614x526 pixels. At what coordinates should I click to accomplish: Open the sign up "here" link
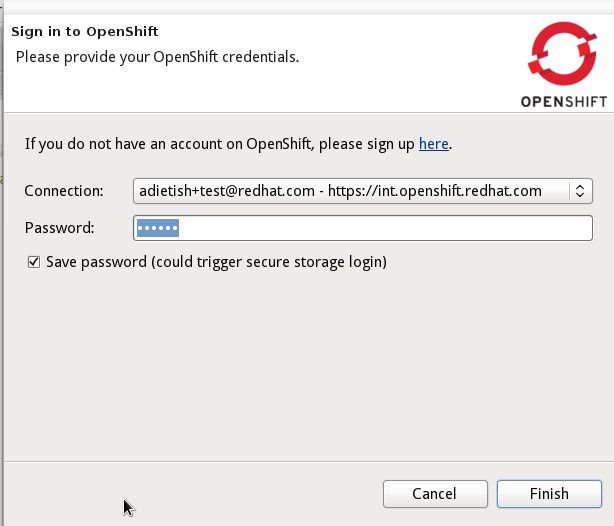[433, 144]
